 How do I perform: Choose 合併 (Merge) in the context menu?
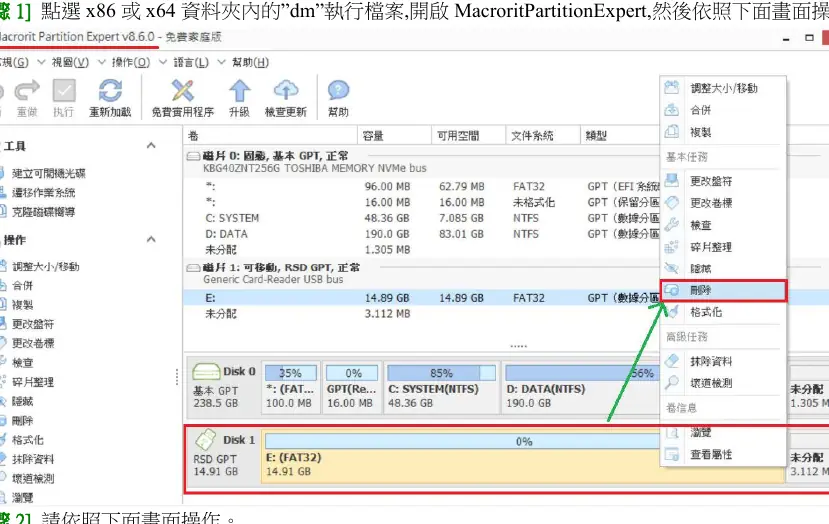(723, 110)
